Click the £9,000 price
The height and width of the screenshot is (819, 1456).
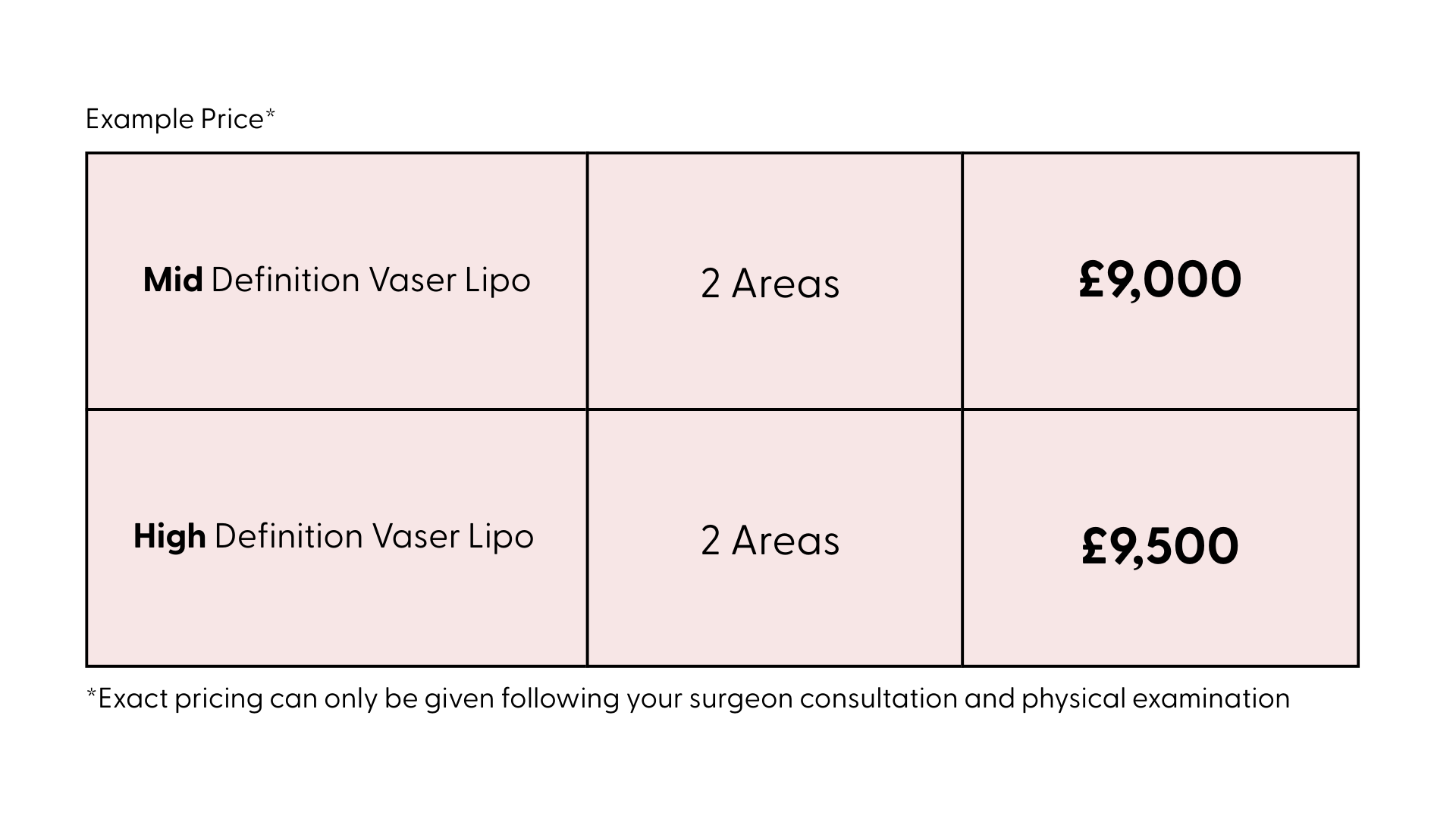click(x=1159, y=281)
